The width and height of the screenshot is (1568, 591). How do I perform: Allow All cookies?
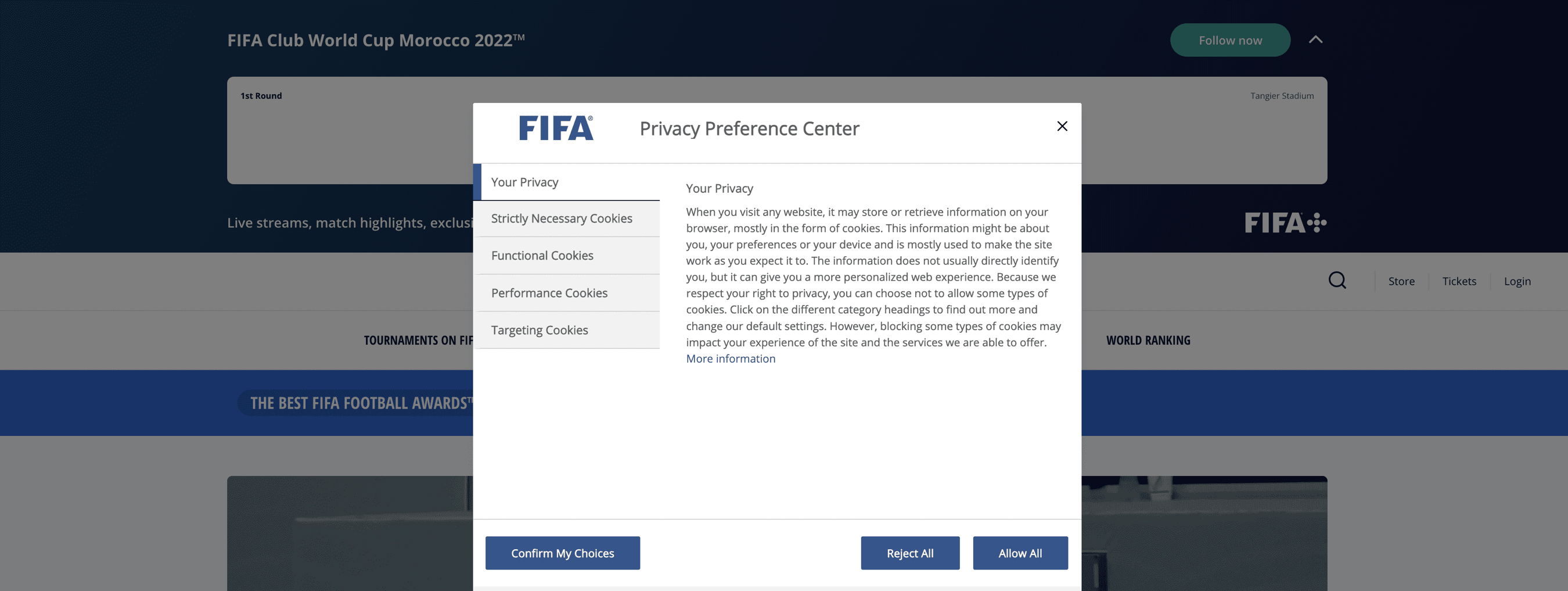1020,553
